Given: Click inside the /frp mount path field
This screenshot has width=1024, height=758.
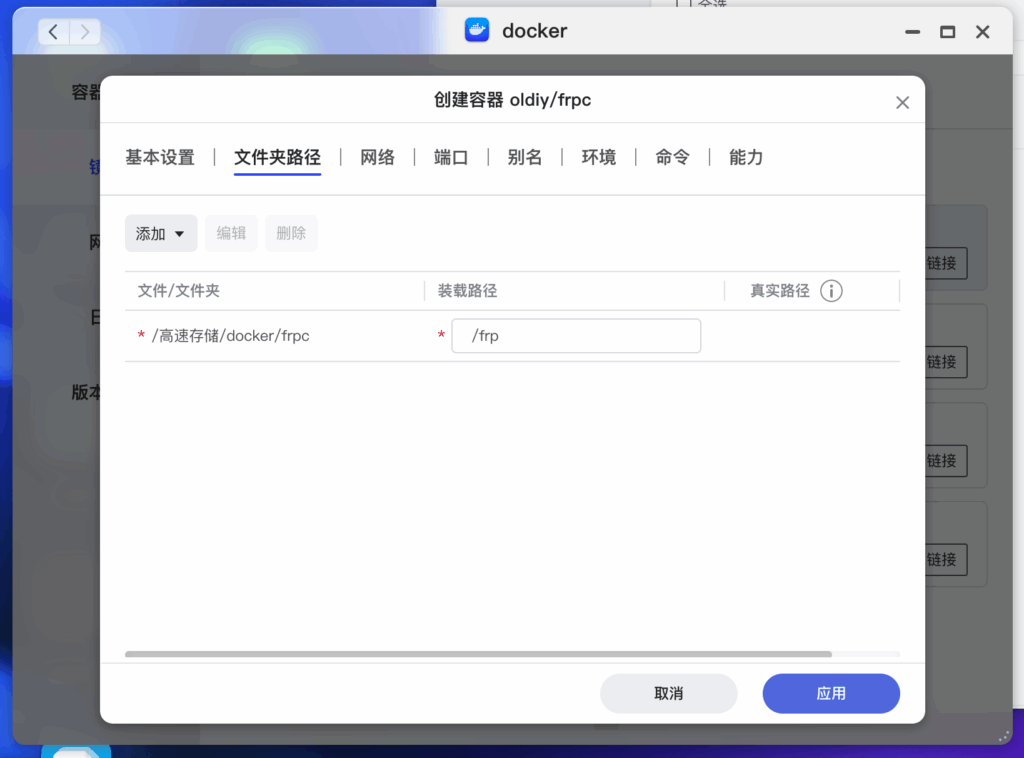Looking at the screenshot, I should pos(576,335).
